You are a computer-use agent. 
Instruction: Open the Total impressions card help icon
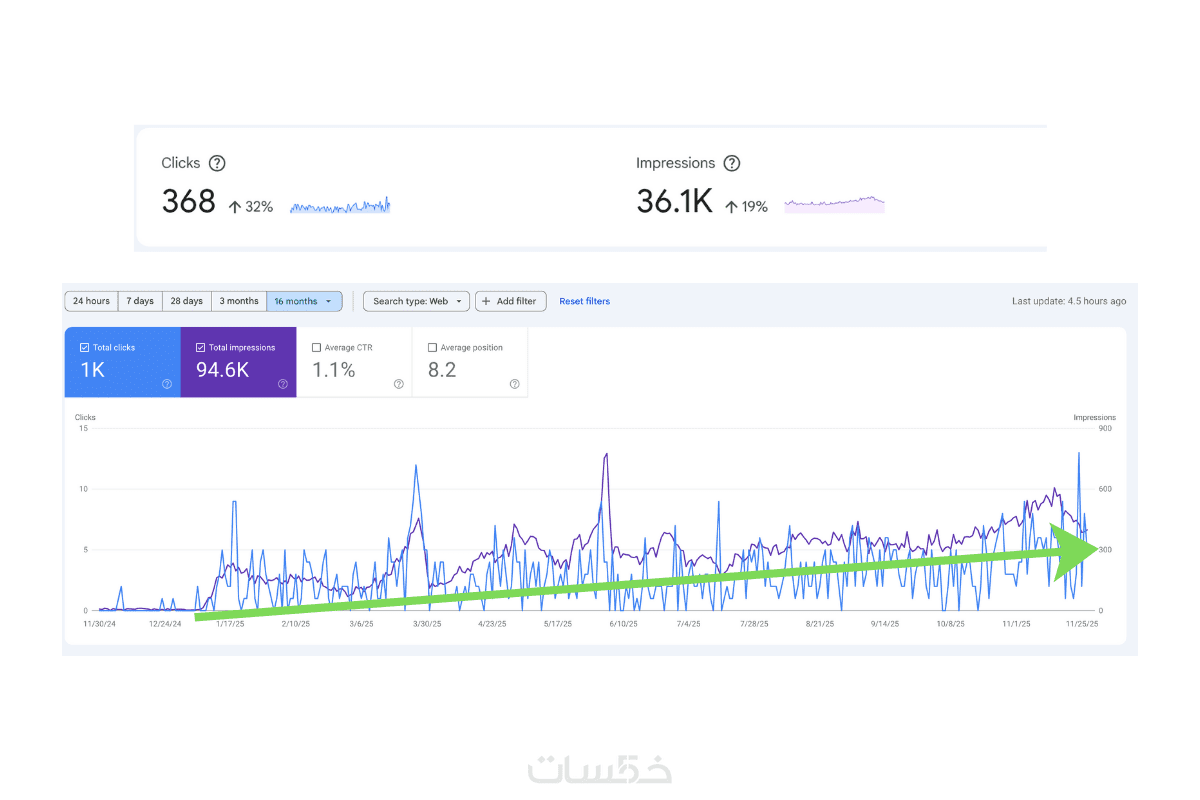283,383
